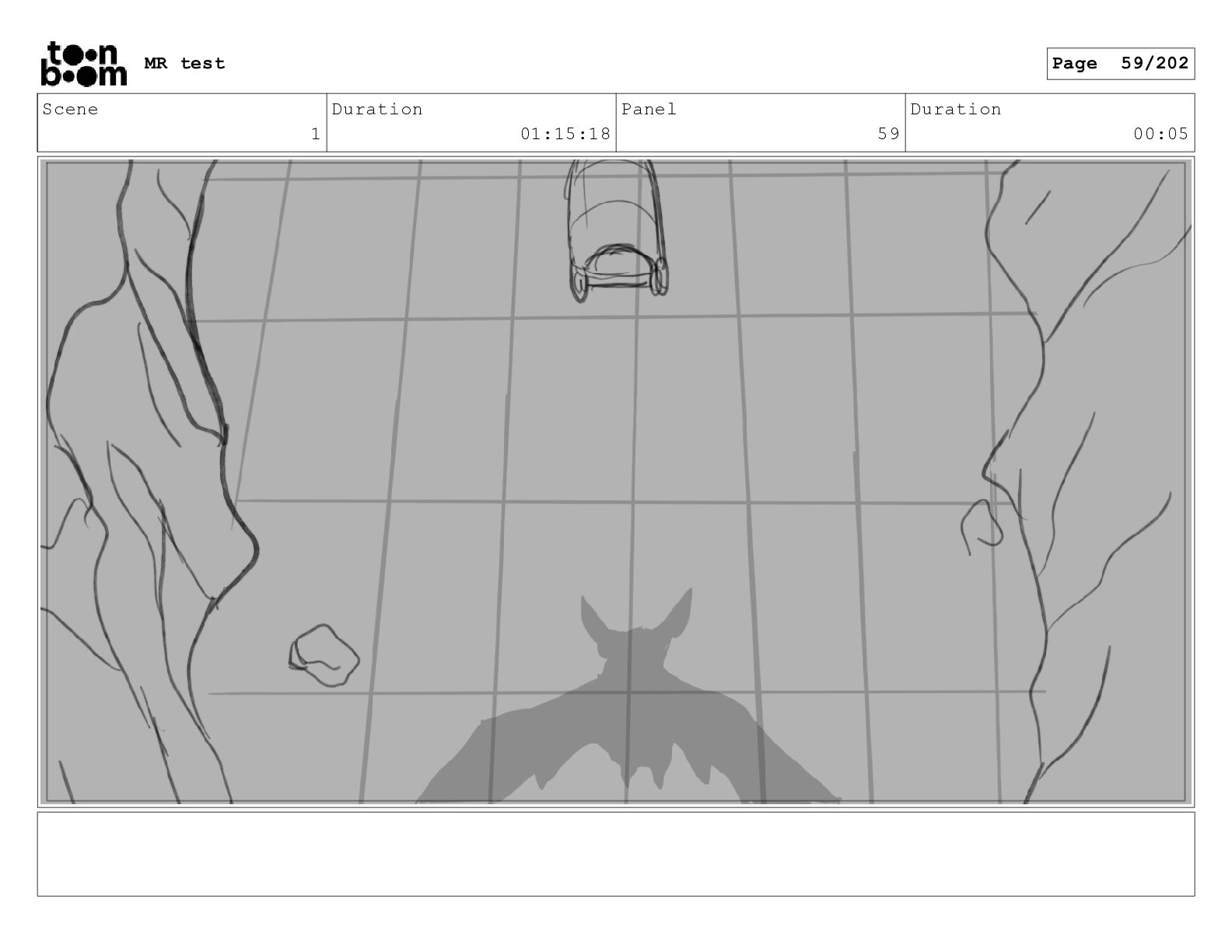Image resolution: width=1232 pixels, height=952 pixels.
Task: Click the empty notes box below the panel
Action: (616, 854)
